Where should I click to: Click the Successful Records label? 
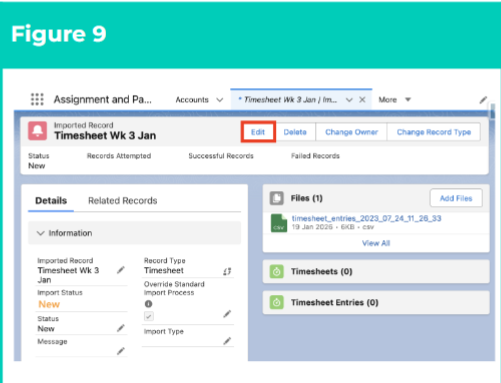pyautogui.click(x=221, y=156)
